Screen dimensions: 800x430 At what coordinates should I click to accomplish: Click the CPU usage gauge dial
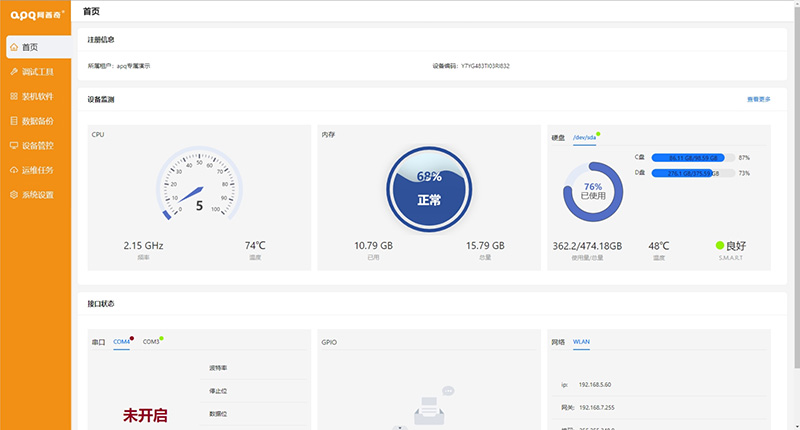199,187
